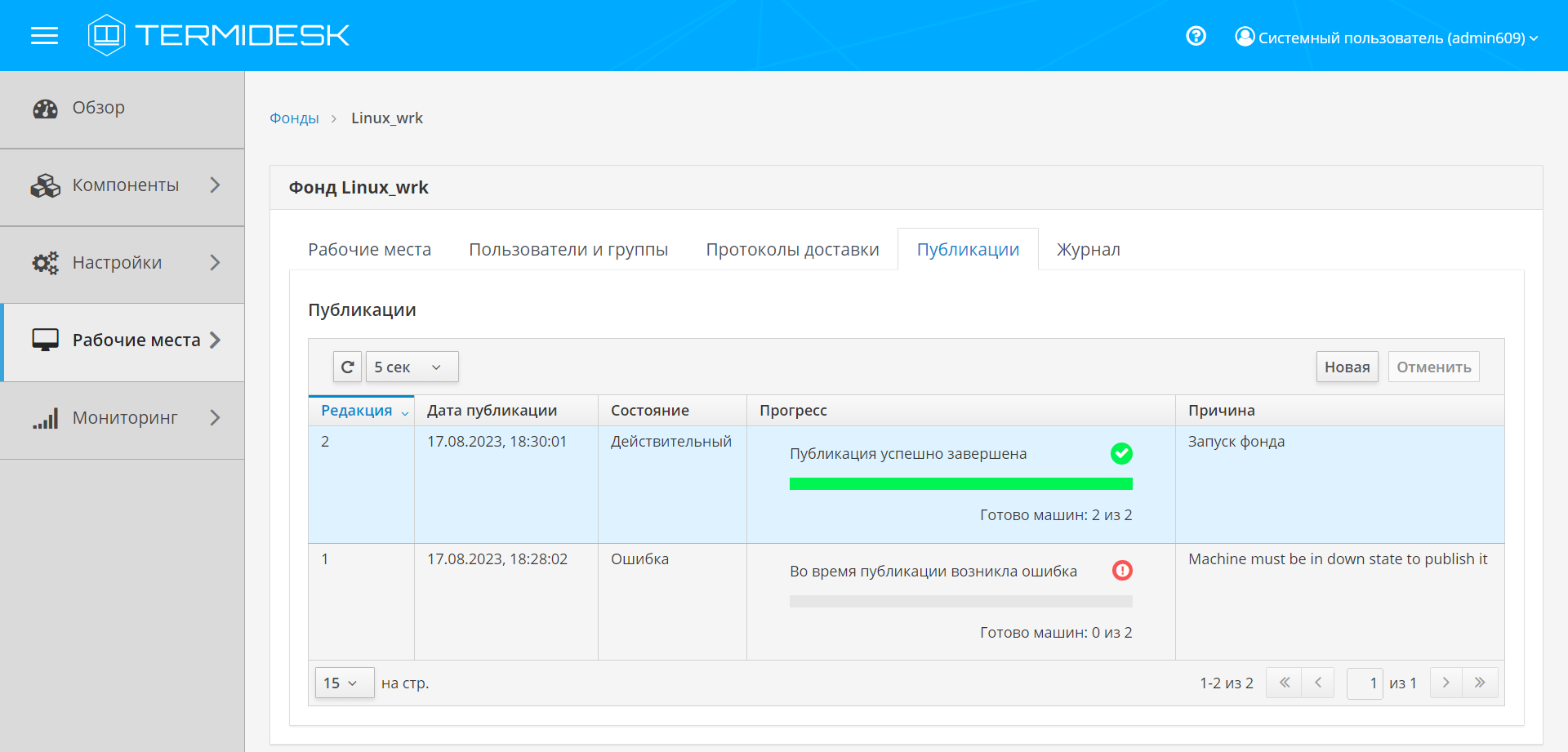This screenshot has width=1568, height=752.
Task: Open the 5 сек refresh interval dropdown
Action: 412,367
